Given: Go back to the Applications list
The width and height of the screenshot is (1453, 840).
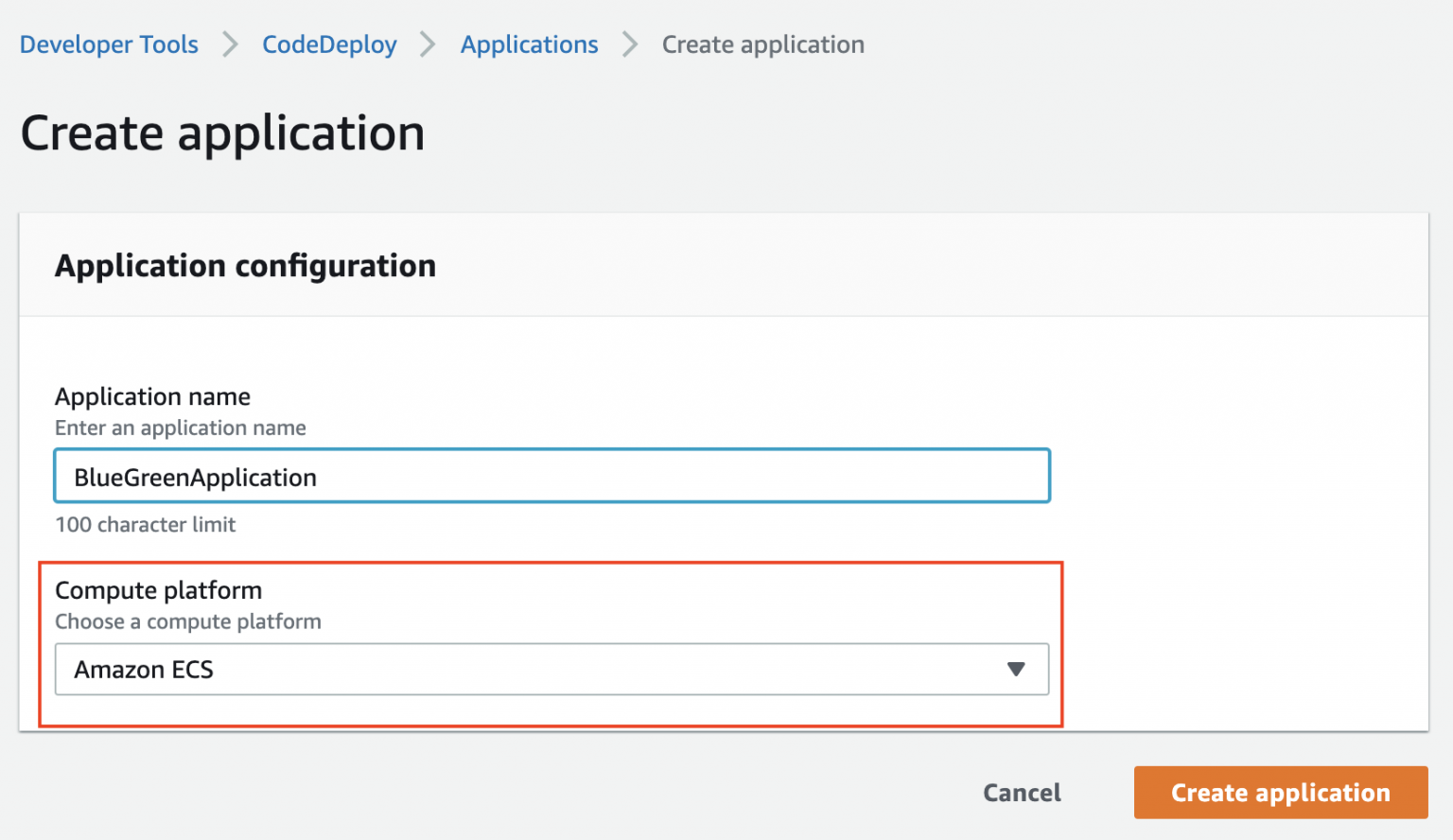Looking at the screenshot, I should (529, 44).
